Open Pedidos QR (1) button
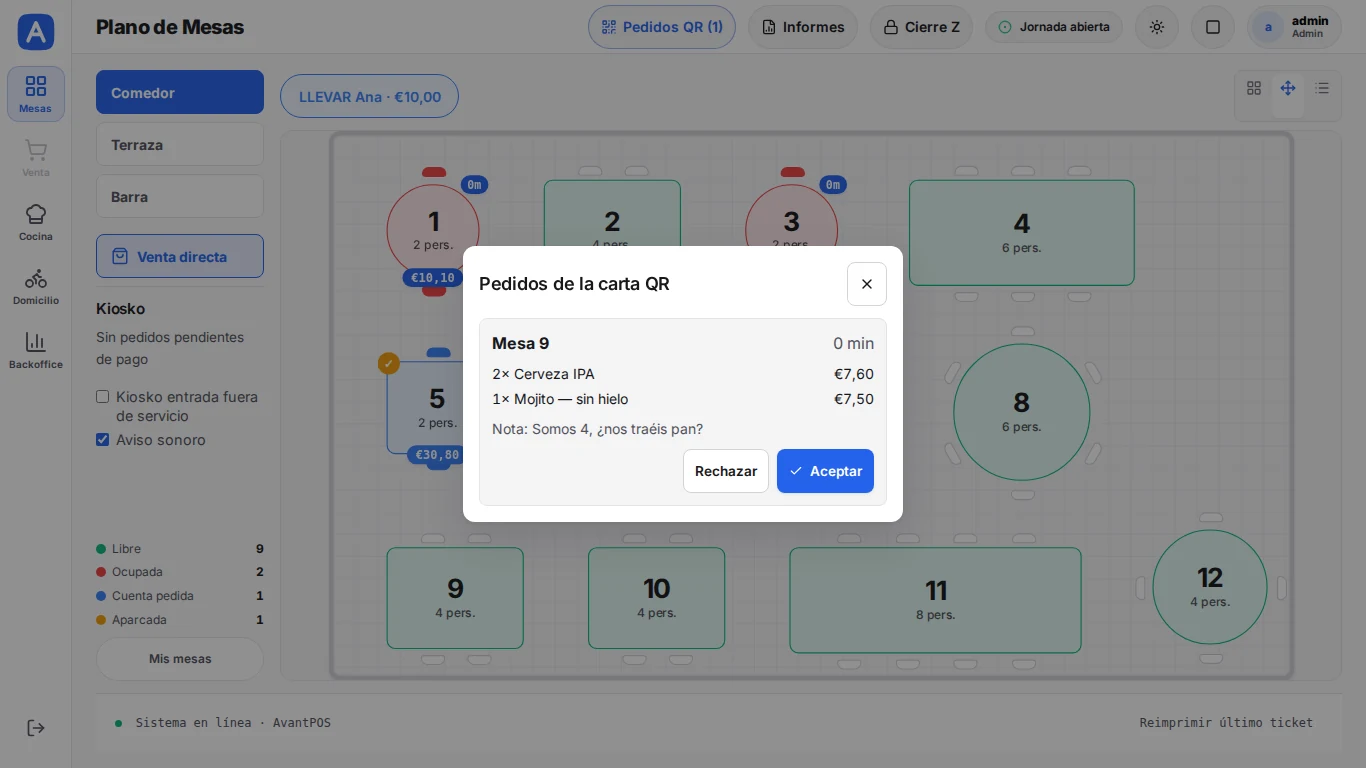The image size is (1366, 768). click(x=662, y=27)
